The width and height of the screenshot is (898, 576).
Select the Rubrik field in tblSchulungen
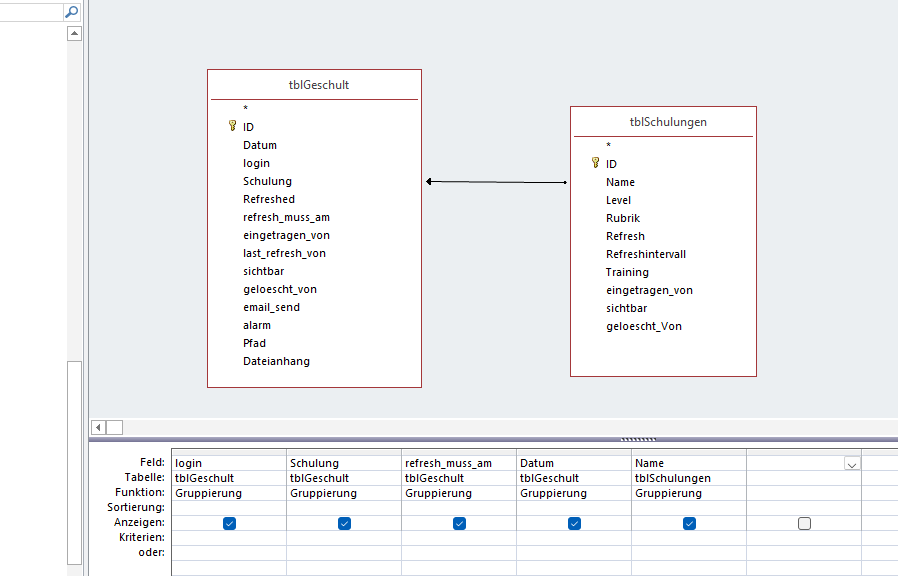[623, 218]
